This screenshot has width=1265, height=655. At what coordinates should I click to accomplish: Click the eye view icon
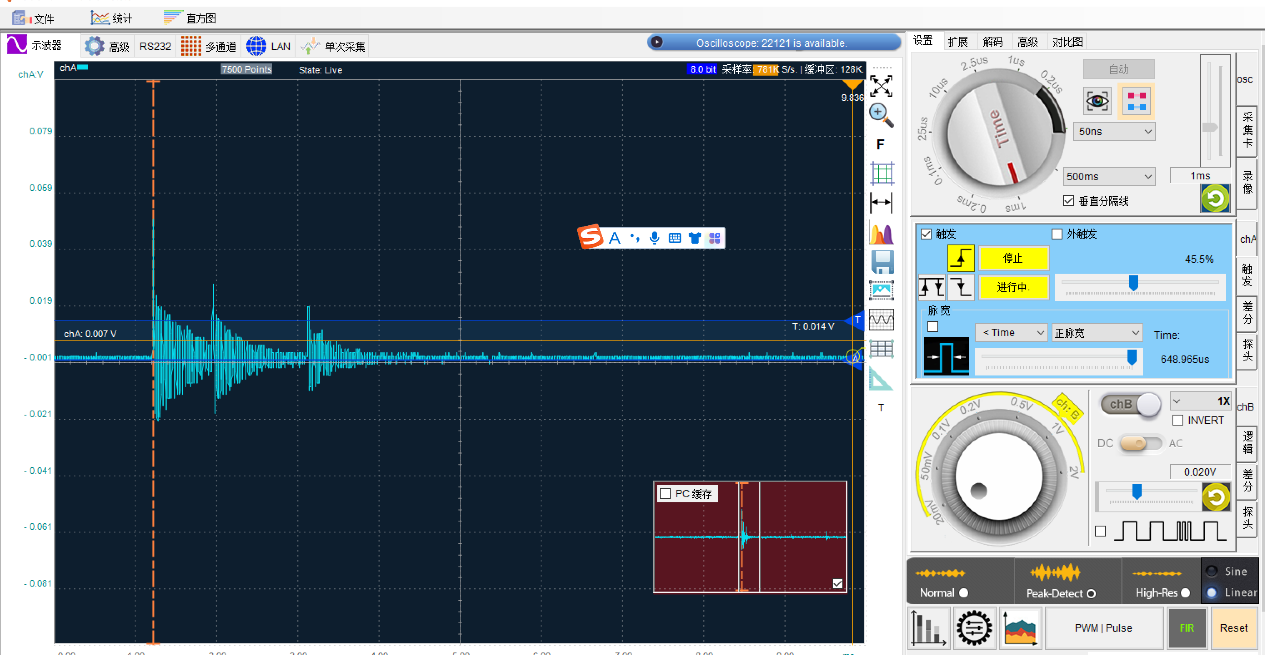pyautogui.click(x=1098, y=100)
